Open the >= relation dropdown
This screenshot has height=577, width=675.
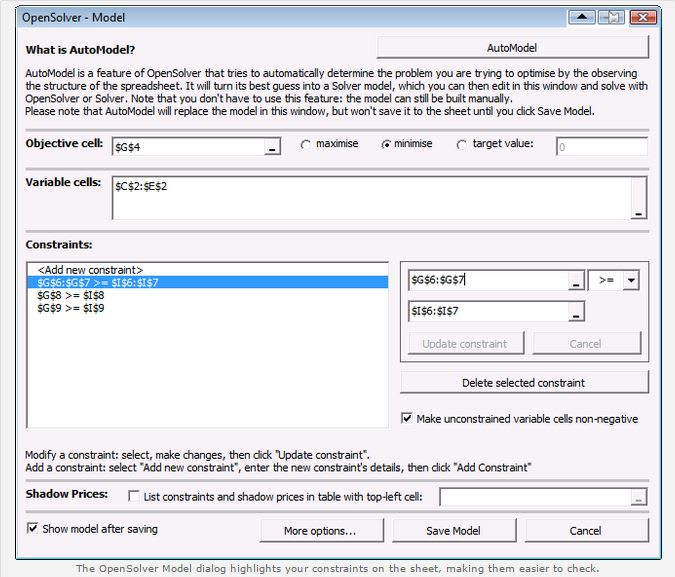coord(631,280)
